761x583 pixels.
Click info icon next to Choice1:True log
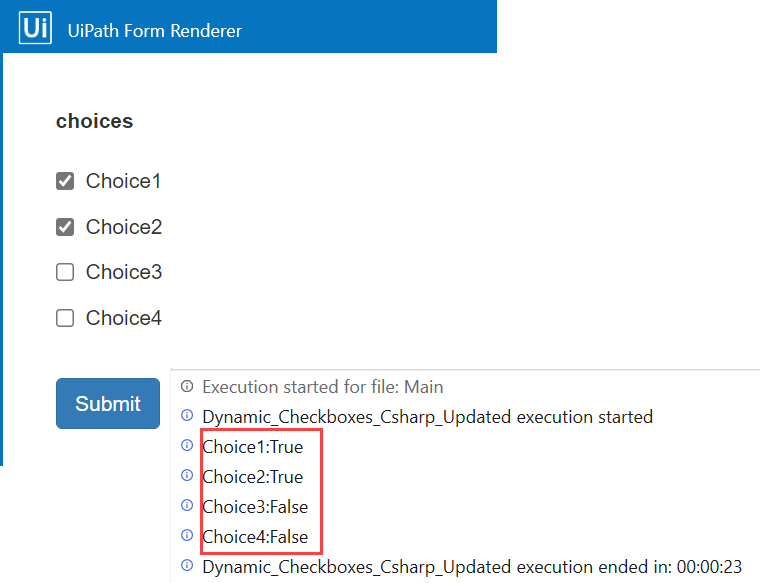coord(187,446)
